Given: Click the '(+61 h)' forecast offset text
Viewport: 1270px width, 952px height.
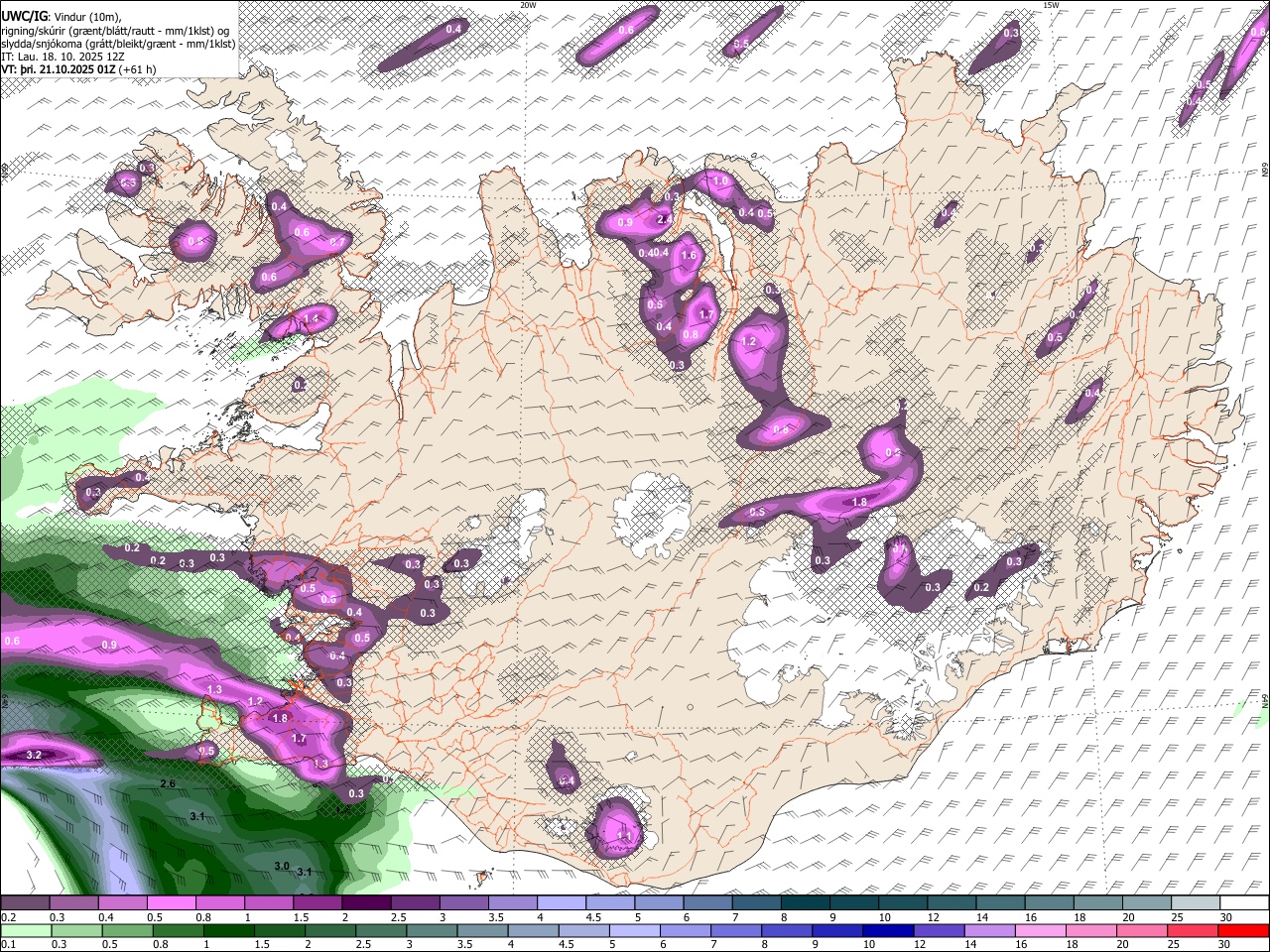Looking at the screenshot, I should point(138,70).
